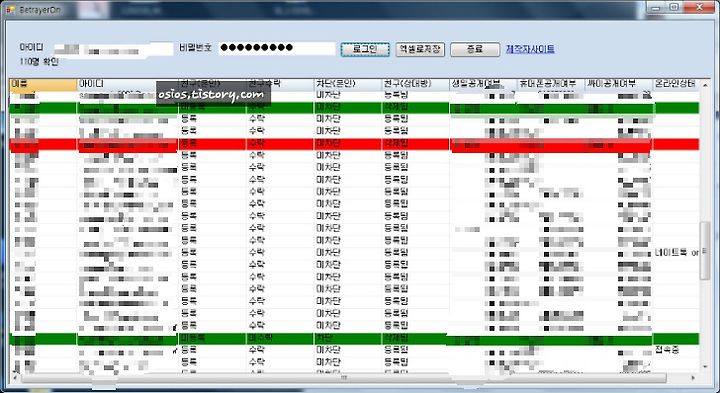Sort by the 생일공개여부 column header
This screenshot has width=720, height=393.
click(x=483, y=84)
